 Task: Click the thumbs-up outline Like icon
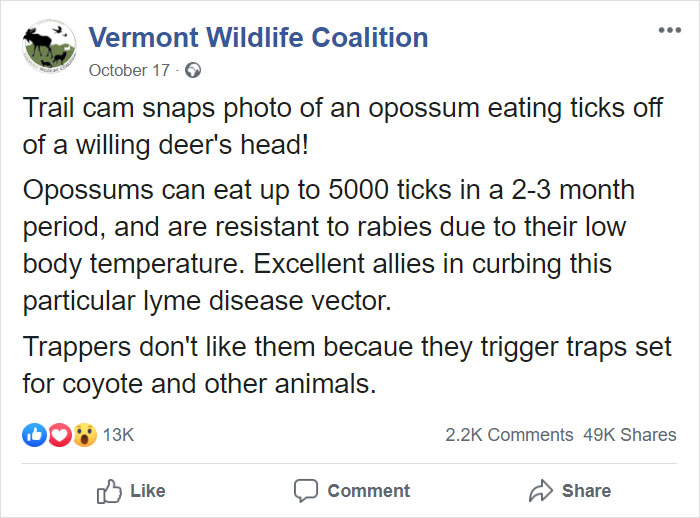pyautogui.click(x=107, y=491)
